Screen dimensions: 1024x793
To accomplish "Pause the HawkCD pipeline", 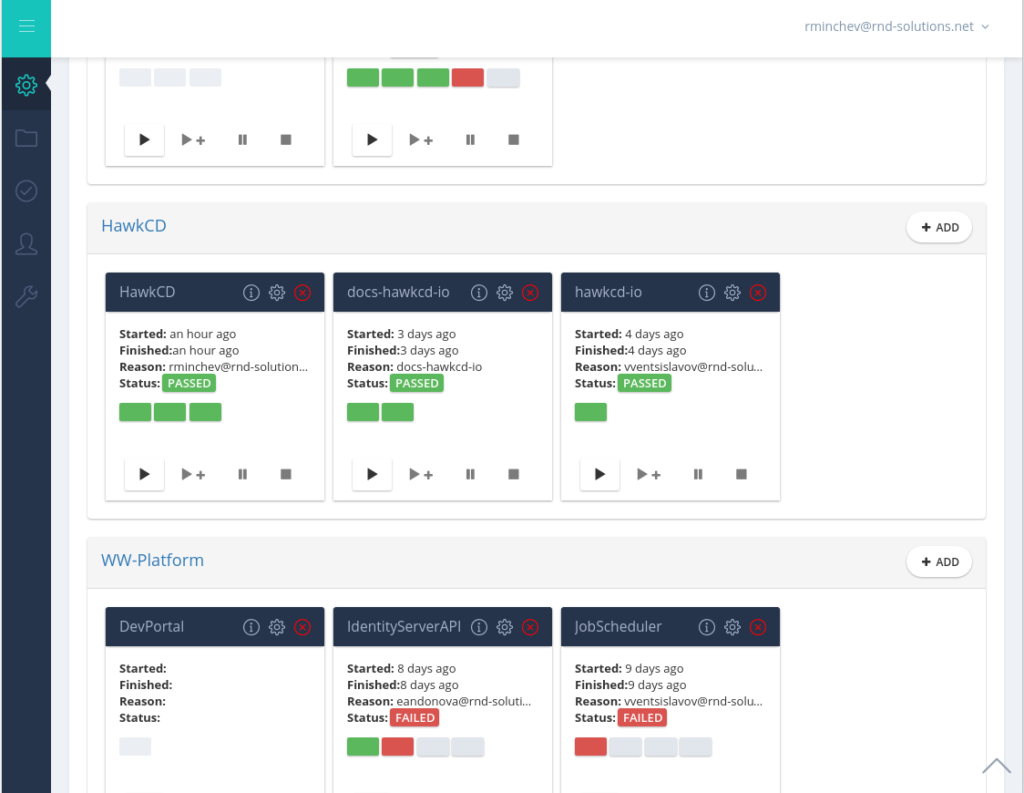I will [x=242, y=474].
